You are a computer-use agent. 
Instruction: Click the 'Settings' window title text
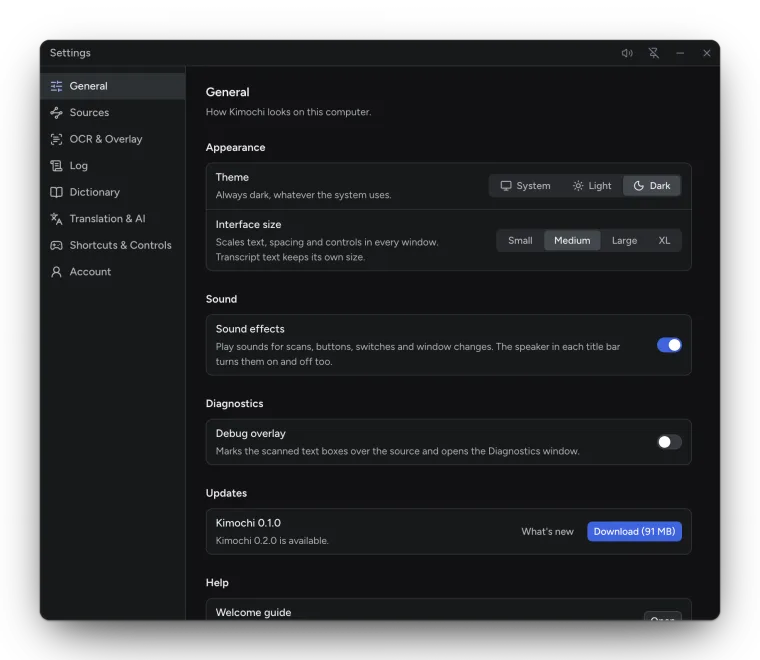point(70,53)
